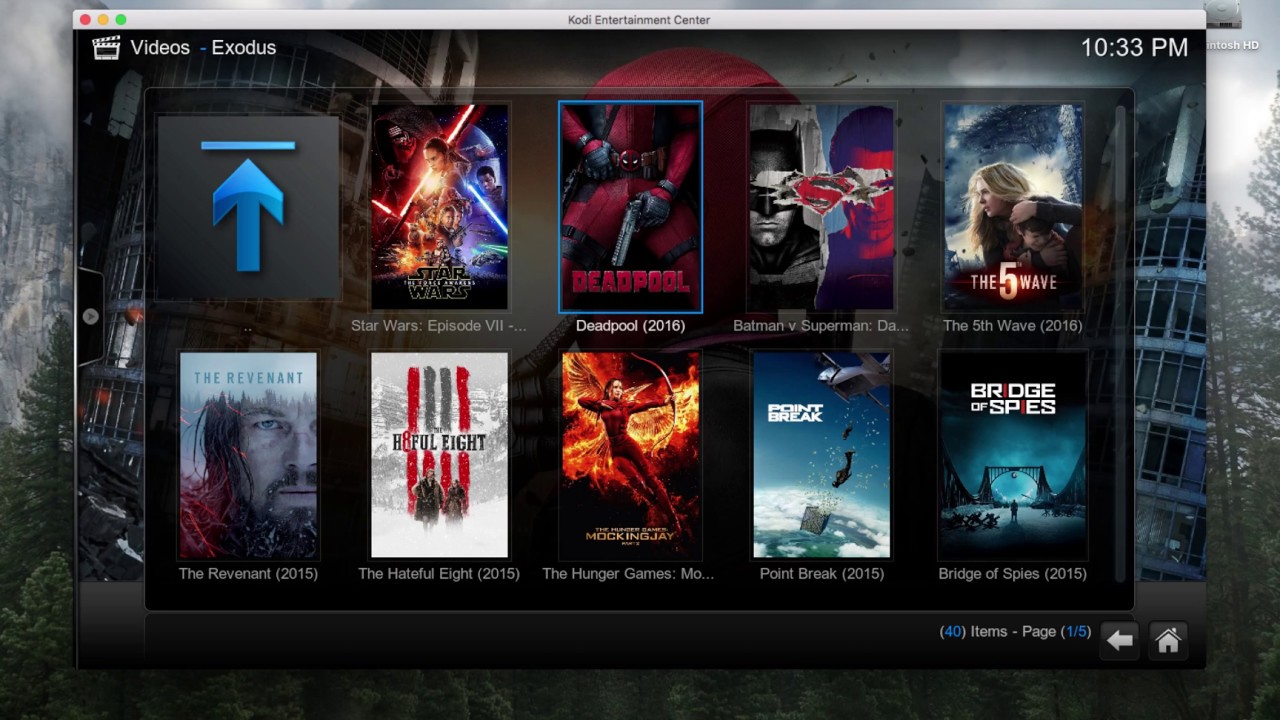The height and width of the screenshot is (720, 1280).
Task: Select the Deadpool movie poster
Action: (630, 207)
